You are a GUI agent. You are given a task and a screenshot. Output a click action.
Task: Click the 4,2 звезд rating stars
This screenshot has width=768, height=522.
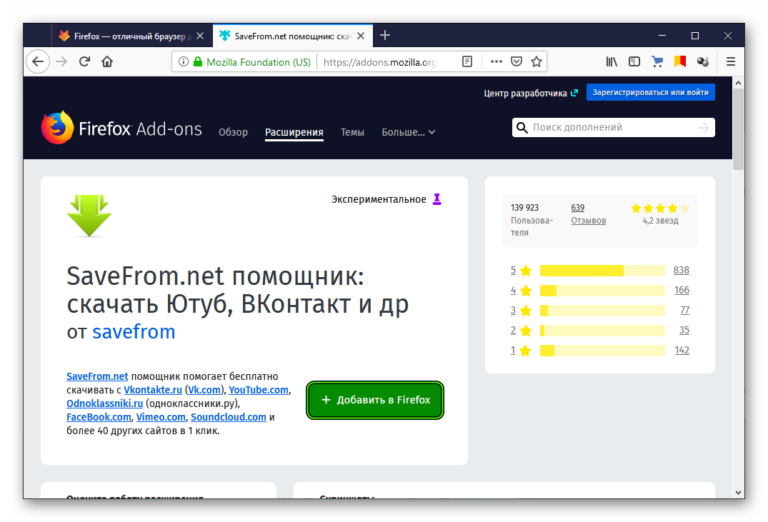pyautogui.click(x=660, y=209)
